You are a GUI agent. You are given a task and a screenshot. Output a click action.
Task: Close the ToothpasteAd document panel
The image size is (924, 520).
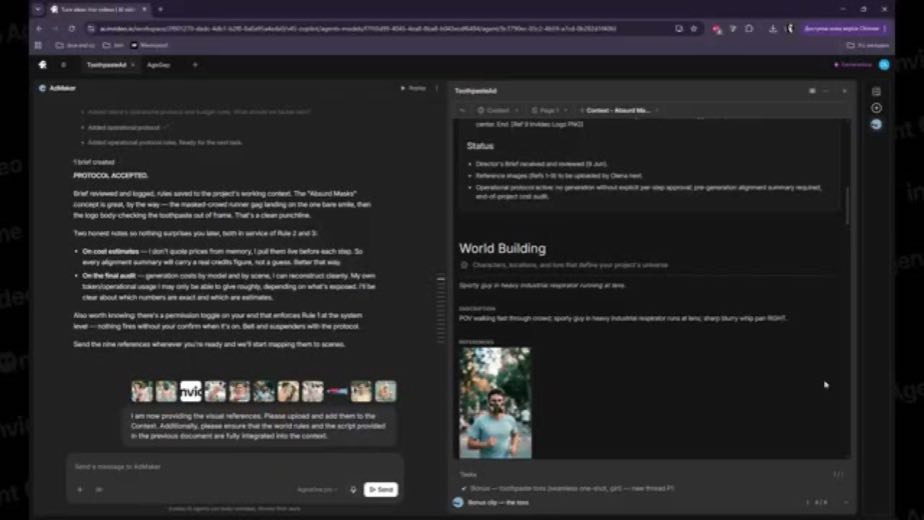(844, 91)
